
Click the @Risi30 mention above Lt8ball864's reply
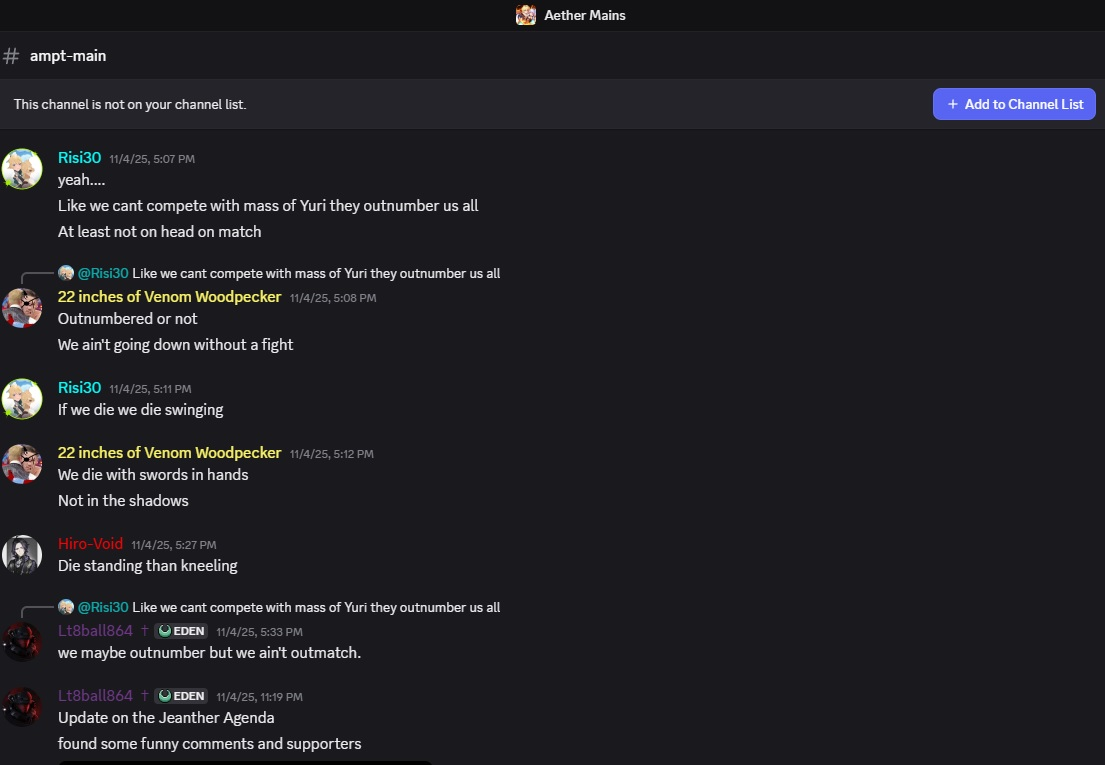[103, 607]
